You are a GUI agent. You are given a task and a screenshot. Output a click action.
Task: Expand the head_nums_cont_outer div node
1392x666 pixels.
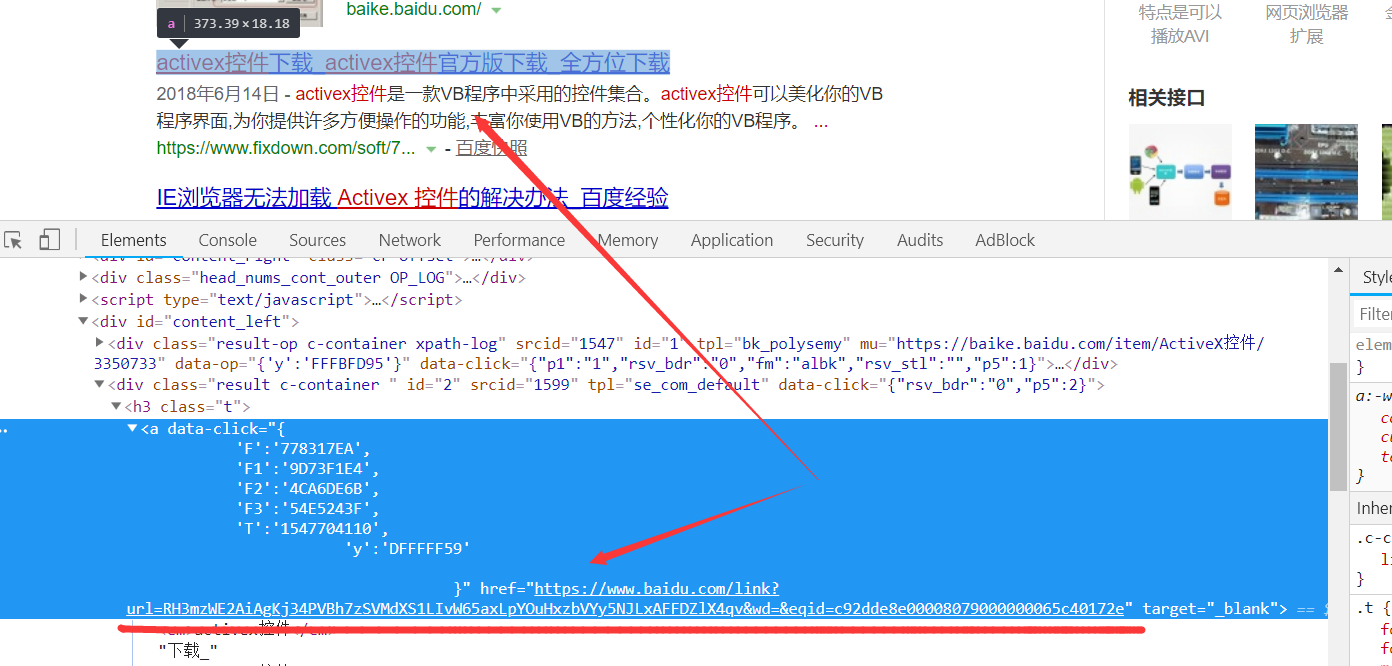click(83, 277)
